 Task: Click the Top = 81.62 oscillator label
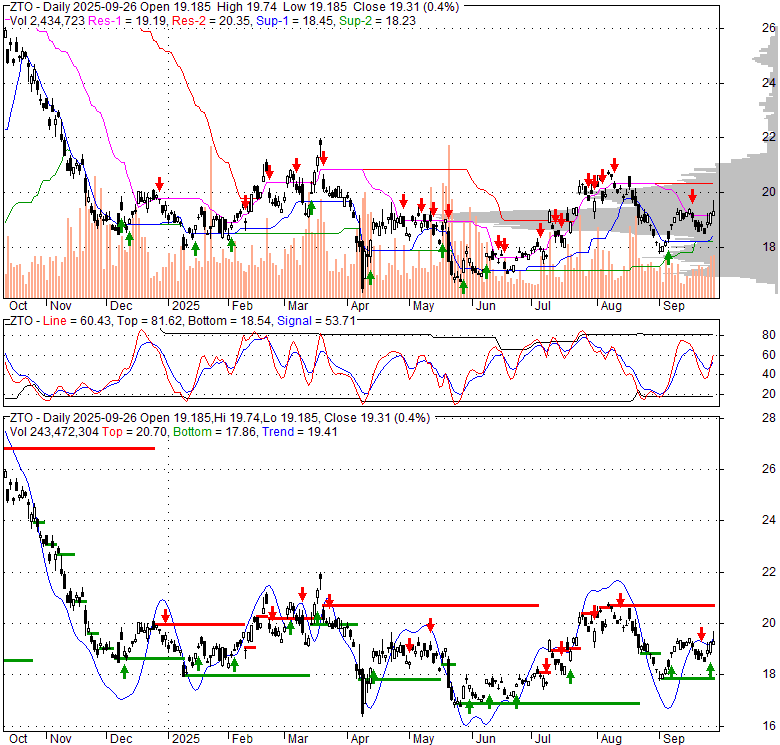149,321
